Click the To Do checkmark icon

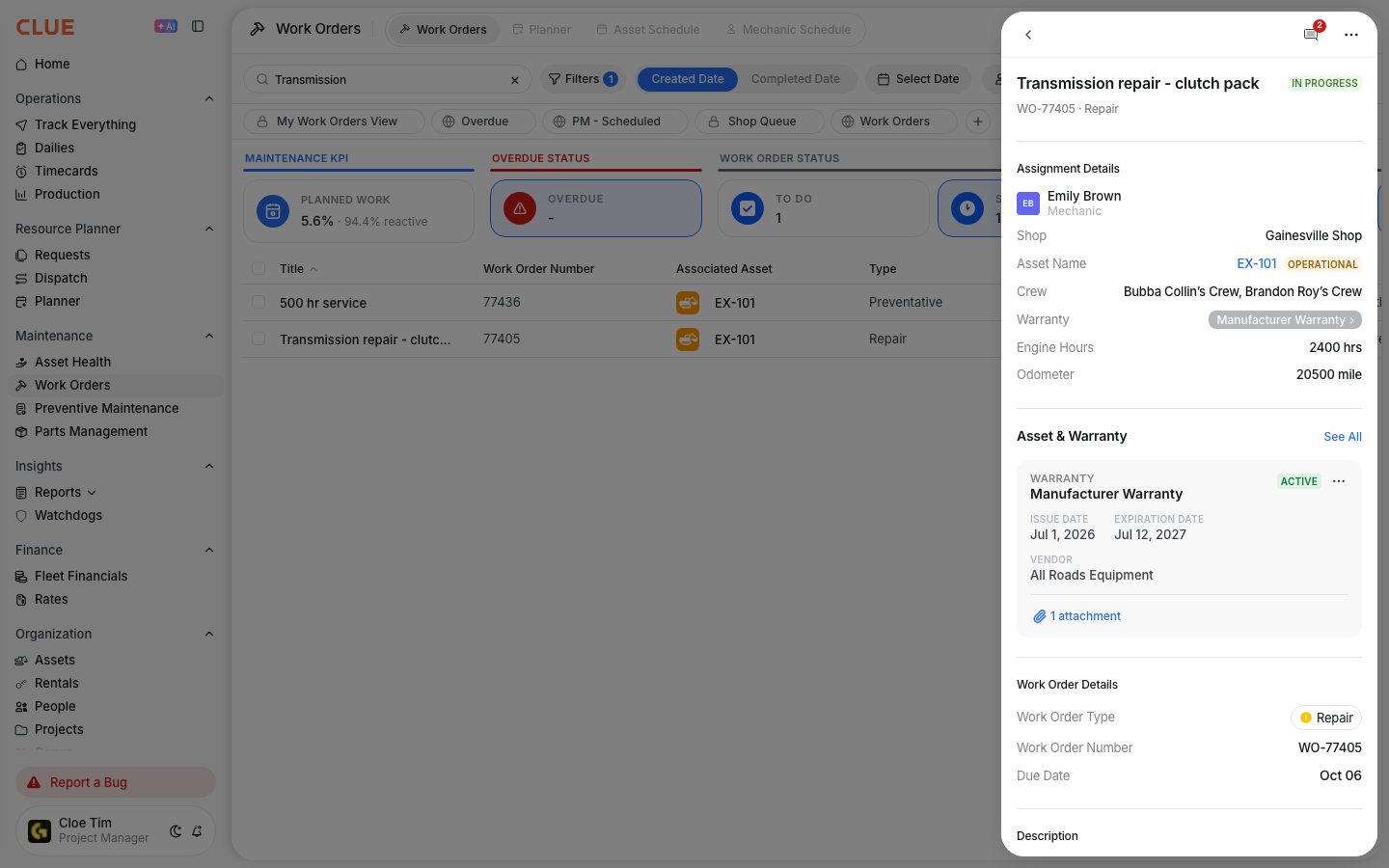(x=748, y=208)
